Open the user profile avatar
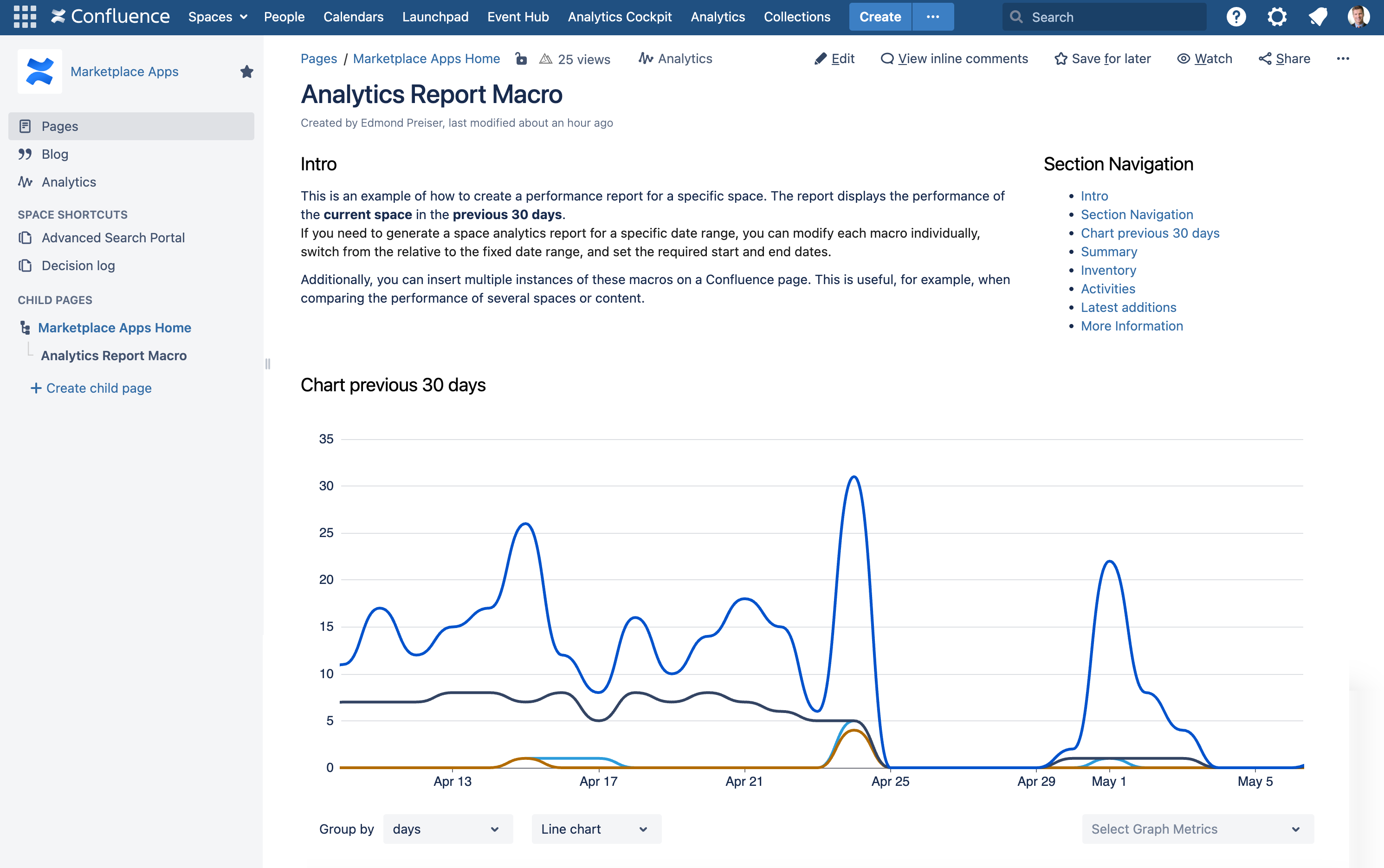This screenshot has height=868, width=1384. 1358,17
